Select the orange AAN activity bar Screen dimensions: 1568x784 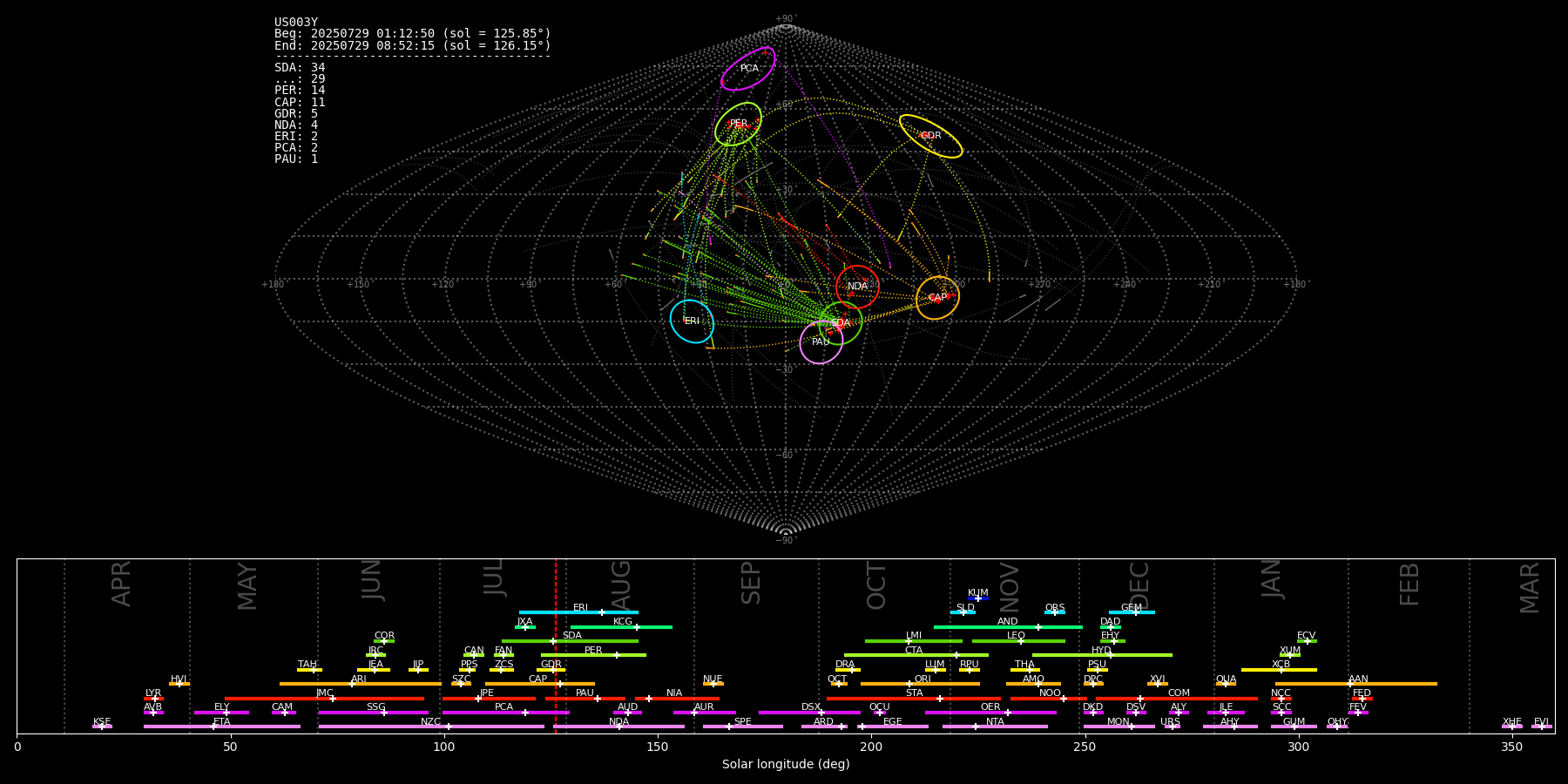[x=1356, y=684]
